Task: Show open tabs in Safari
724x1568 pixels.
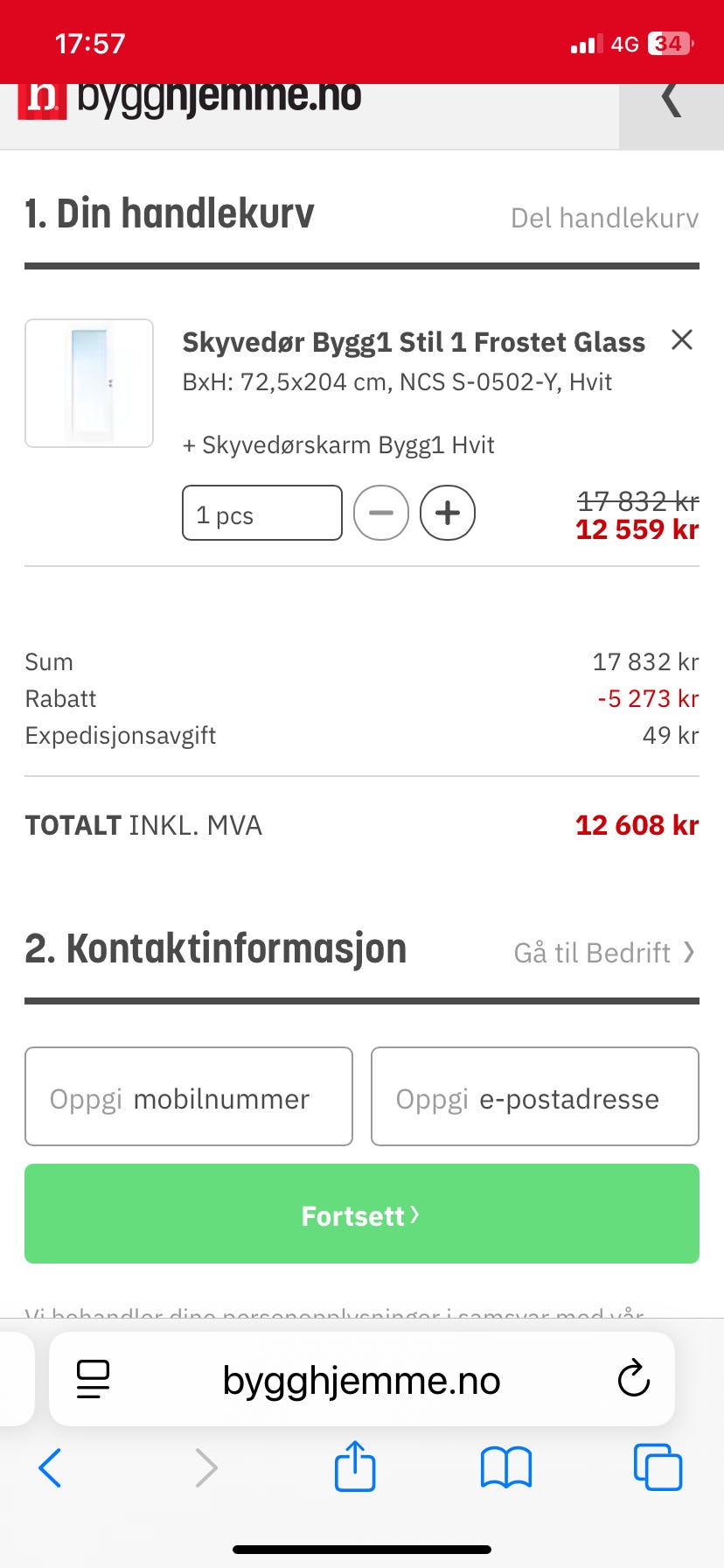Action: click(x=657, y=1467)
